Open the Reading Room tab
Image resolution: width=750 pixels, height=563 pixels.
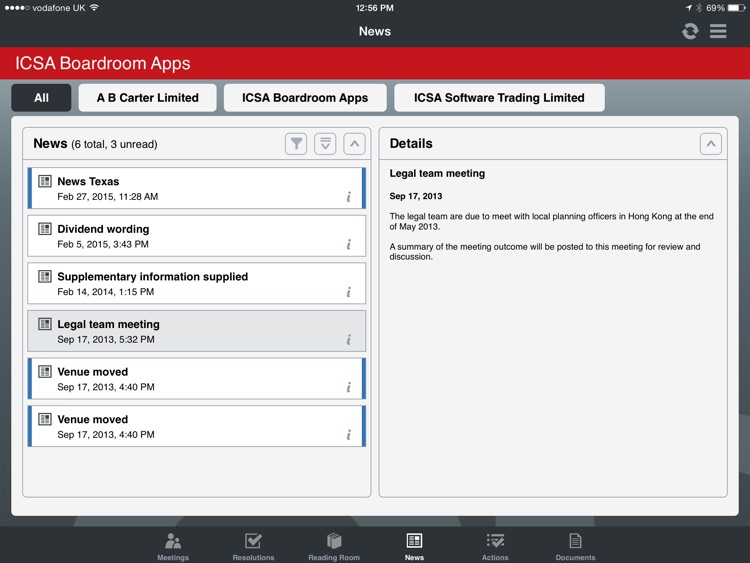point(334,547)
